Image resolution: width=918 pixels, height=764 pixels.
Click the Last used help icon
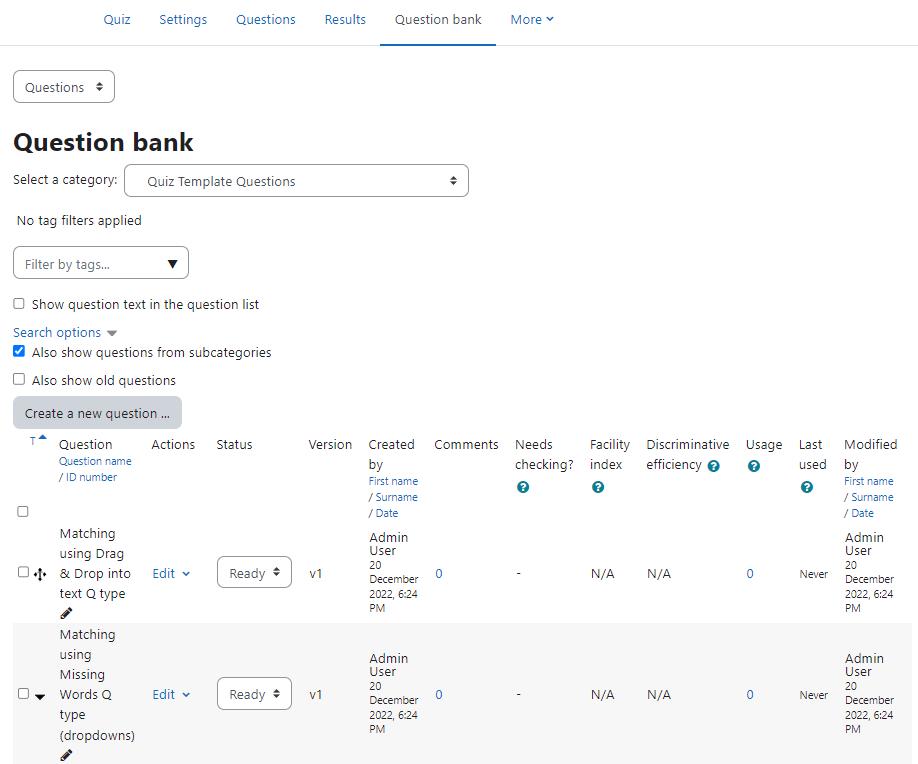pyautogui.click(x=807, y=487)
